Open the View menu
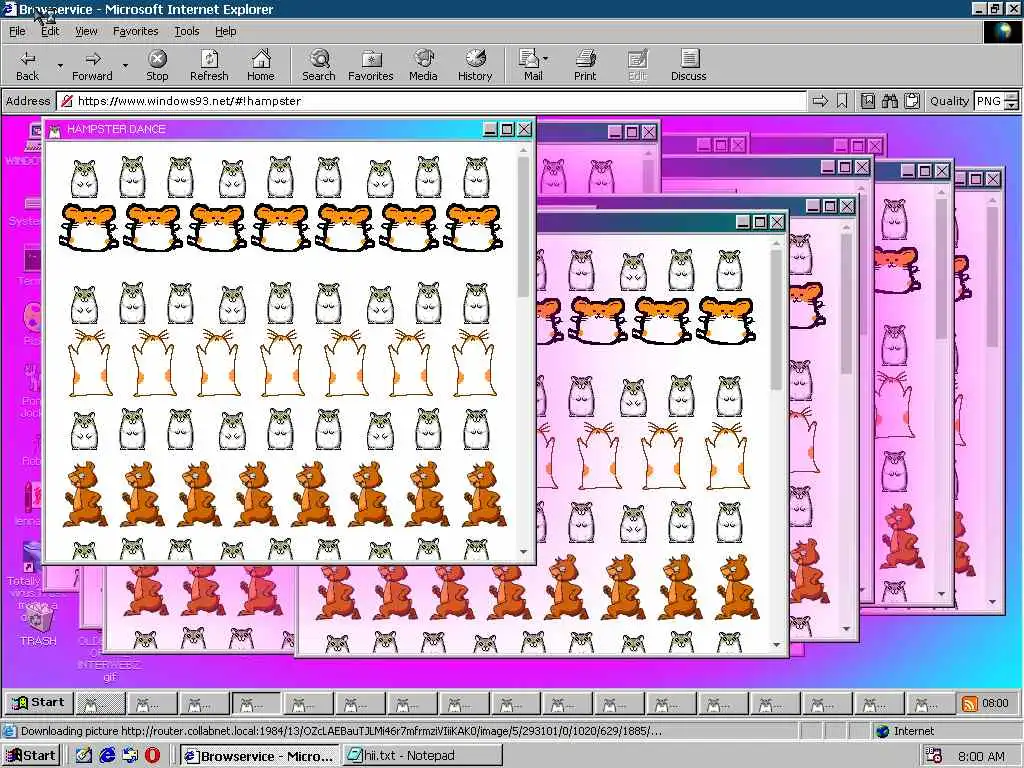This screenshot has width=1024, height=768. tap(86, 31)
